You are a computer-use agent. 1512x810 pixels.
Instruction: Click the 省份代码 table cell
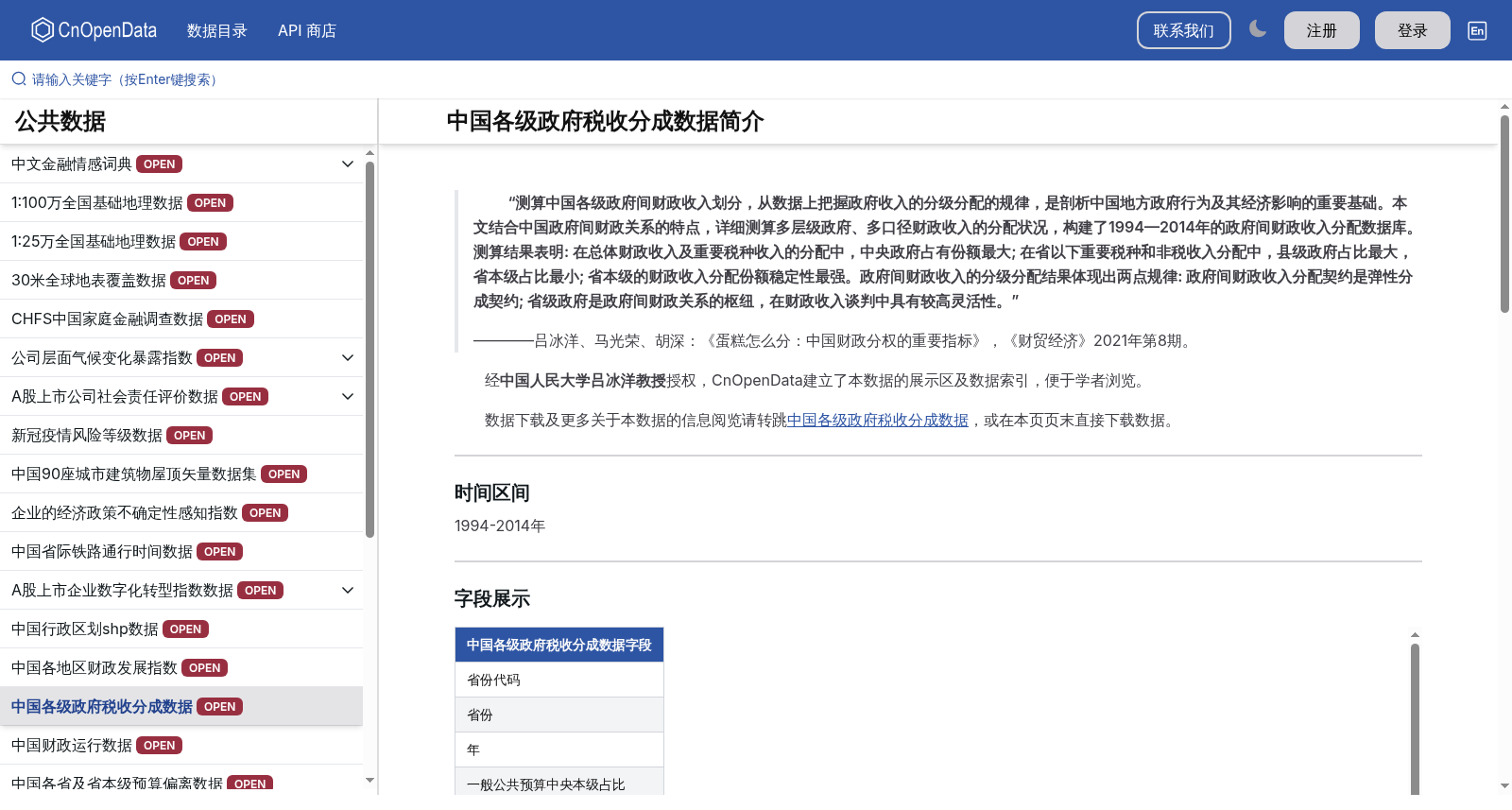click(x=559, y=680)
